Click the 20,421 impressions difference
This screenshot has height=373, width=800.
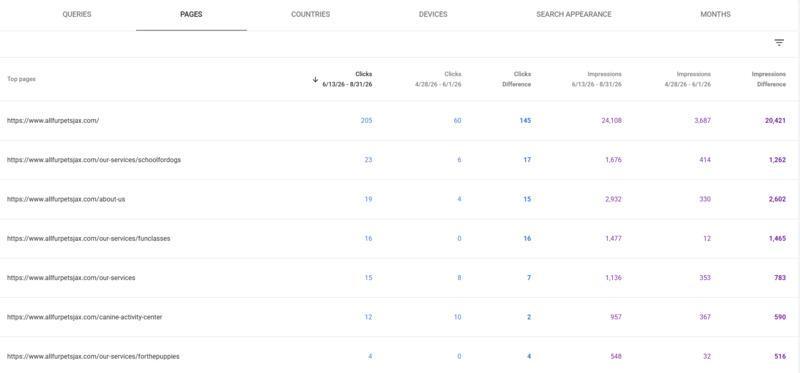[776, 121]
